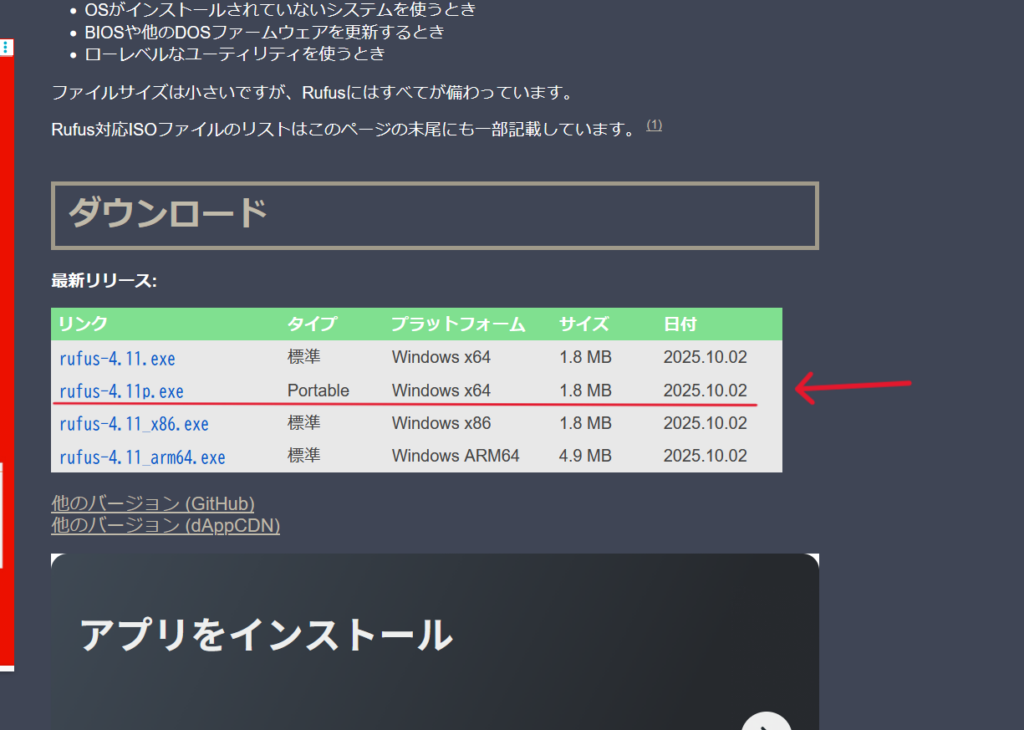Image resolution: width=1024 pixels, height=730 pixels.
Task: Click the 日付 column header
Action: (x=680, y=324)
